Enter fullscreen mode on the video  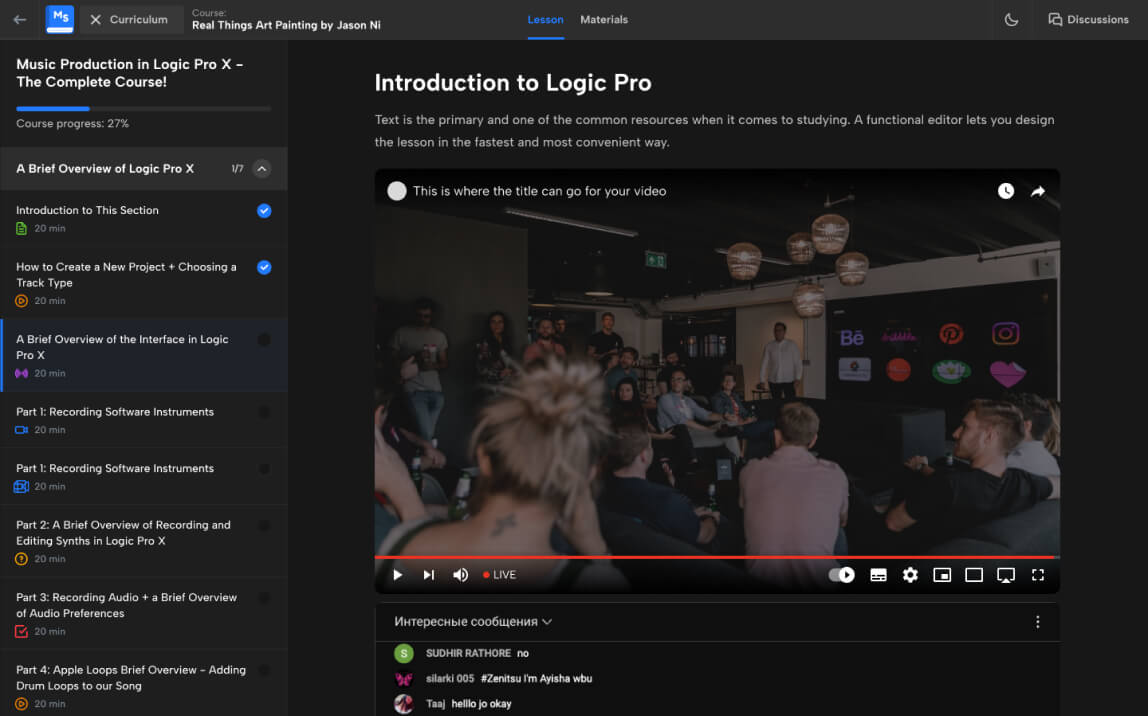tap(1038, 575)
